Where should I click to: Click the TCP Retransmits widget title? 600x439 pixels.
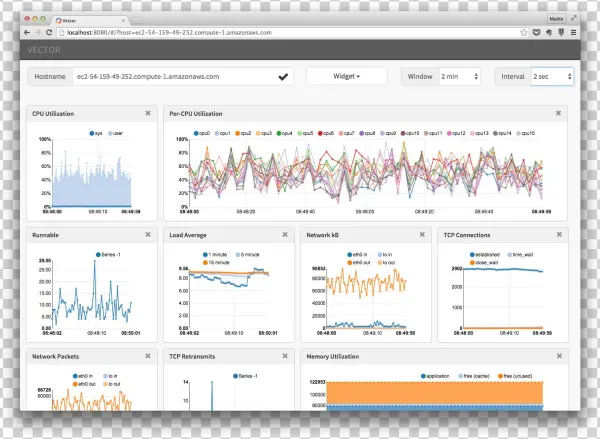(x=192, y=356)
